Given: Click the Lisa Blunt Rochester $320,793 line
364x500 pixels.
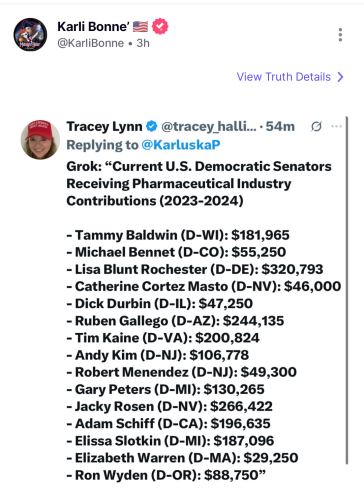Looking at the screenshot, I should 195,269.
